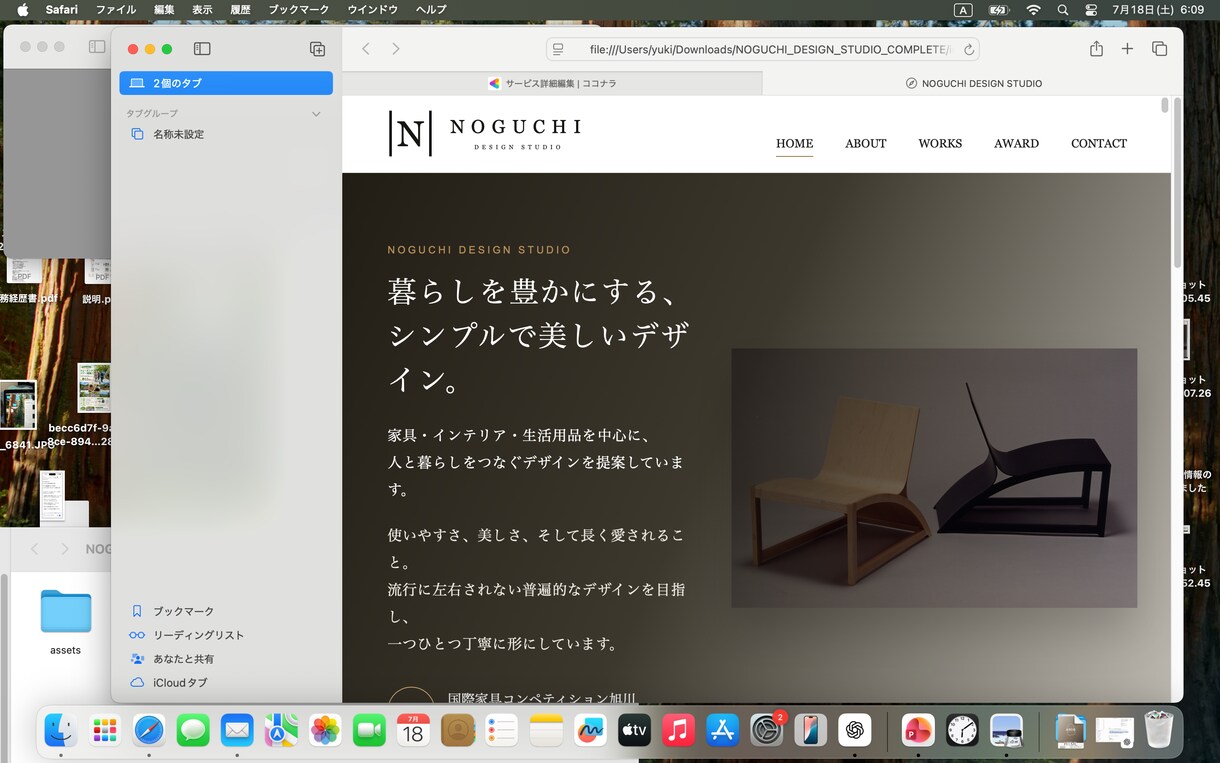Open Finder from the Dock
Viewport: 1220px width, 763px height.
click(61, 730)
